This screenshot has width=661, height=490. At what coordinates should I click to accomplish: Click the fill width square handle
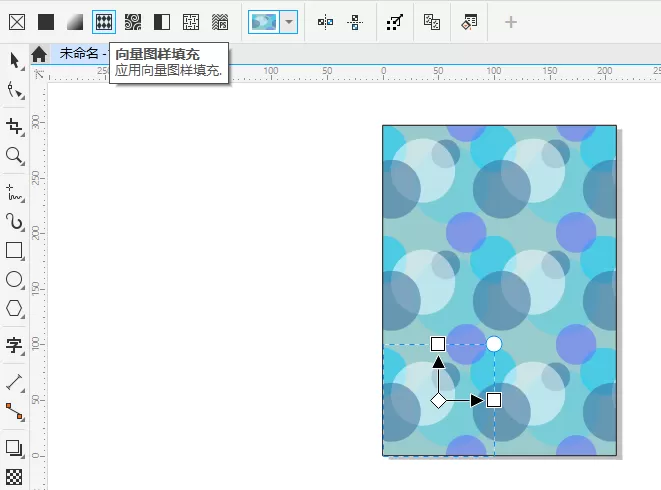(494, 400)
